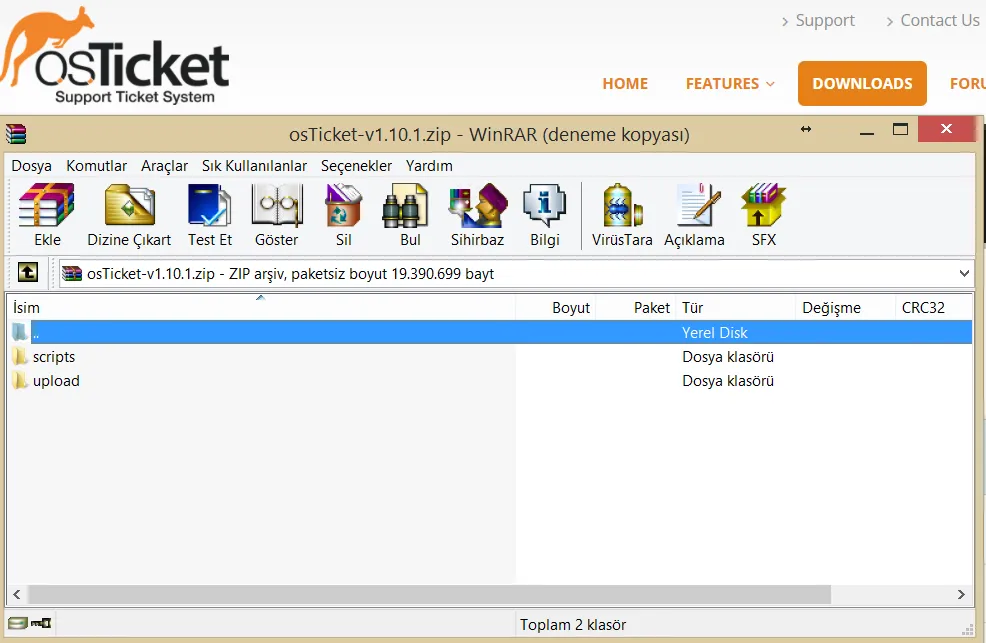Click the Dizine Çıkart extract icon
This screenshot has height=643, width=986.
[x=129, y=206]
